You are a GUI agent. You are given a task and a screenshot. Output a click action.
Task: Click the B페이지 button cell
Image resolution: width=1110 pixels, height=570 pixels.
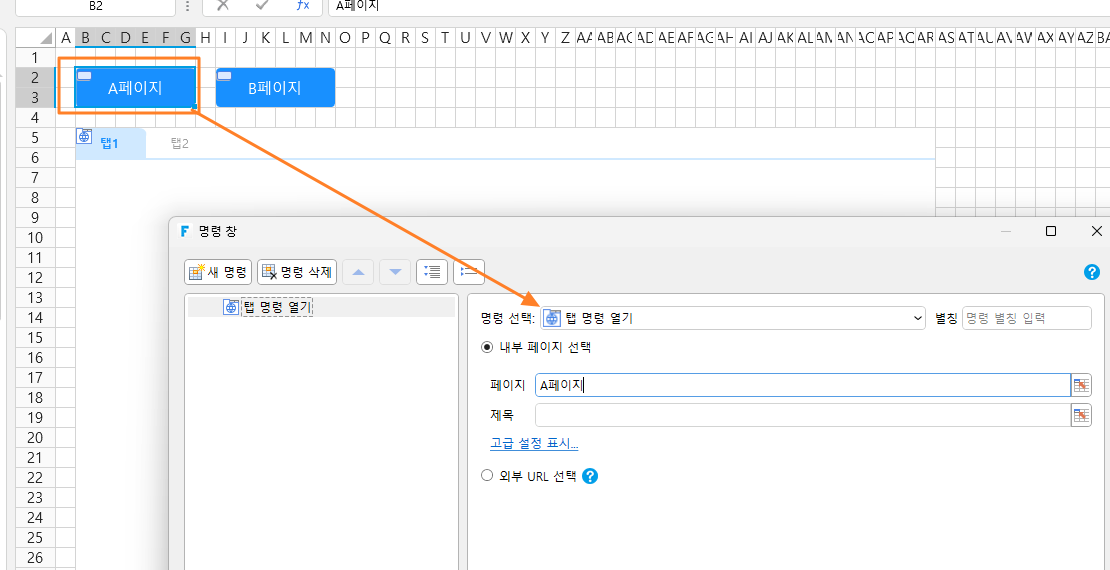[275, 88]
